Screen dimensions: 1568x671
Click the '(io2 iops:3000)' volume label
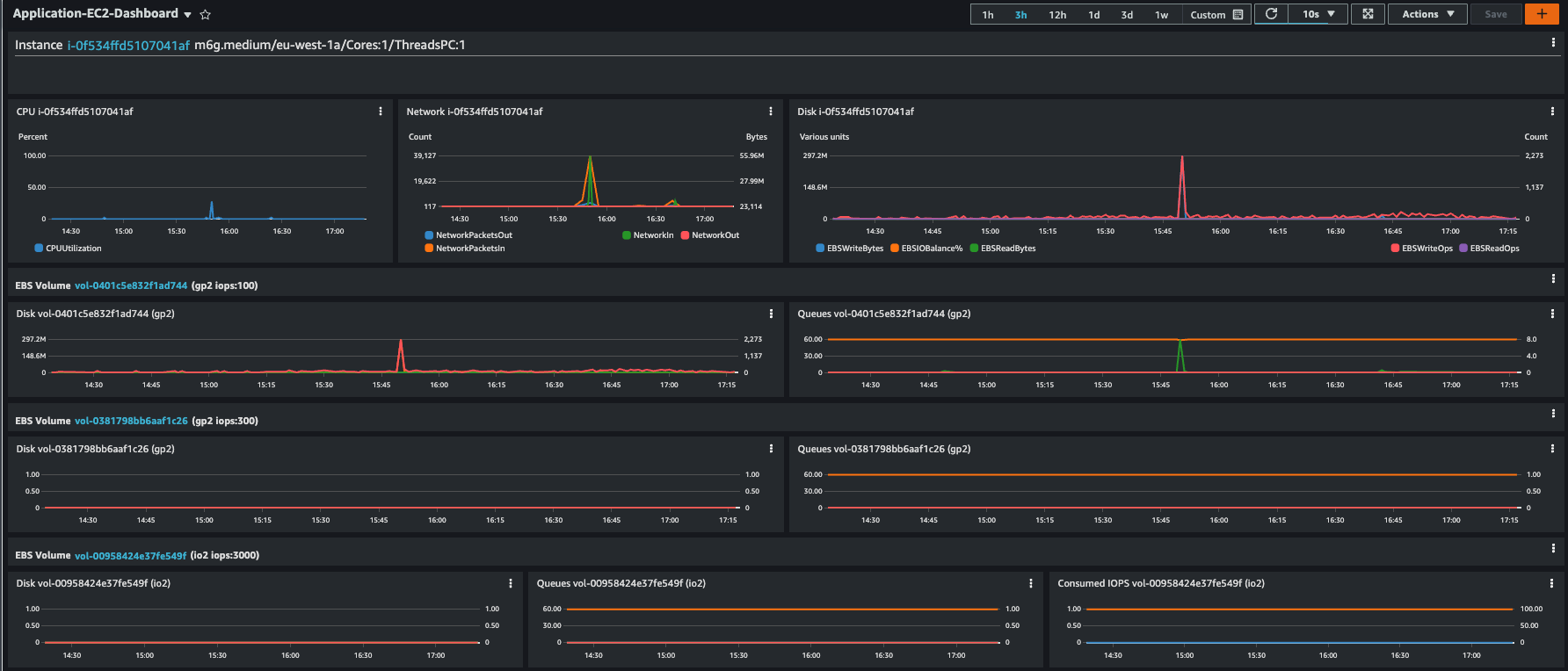point(225,555)
